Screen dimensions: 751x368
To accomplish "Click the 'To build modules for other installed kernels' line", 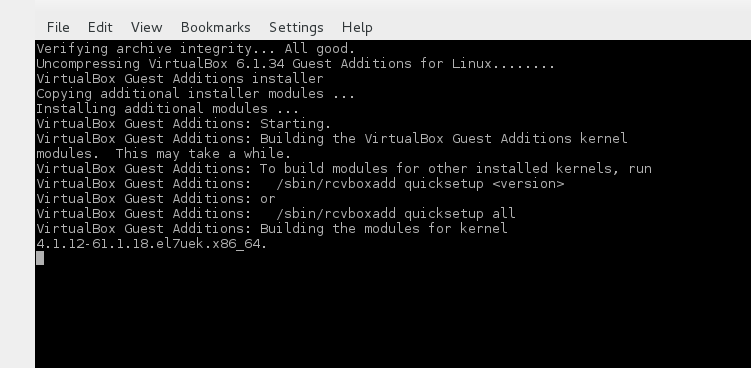I will (x=344, y=169).
